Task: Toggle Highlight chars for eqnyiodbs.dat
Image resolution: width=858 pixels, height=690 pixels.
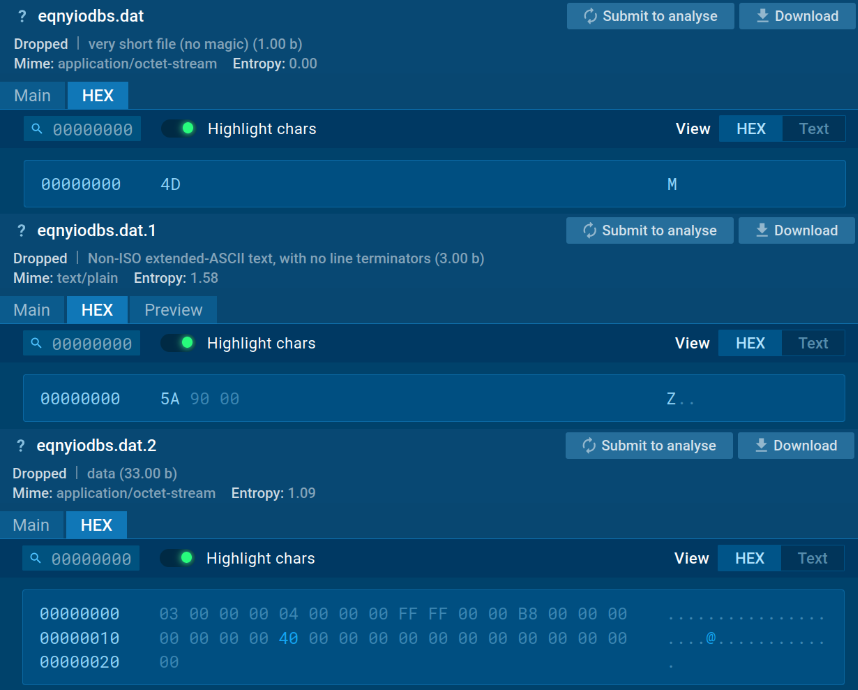Action: [x=179, y=129]
